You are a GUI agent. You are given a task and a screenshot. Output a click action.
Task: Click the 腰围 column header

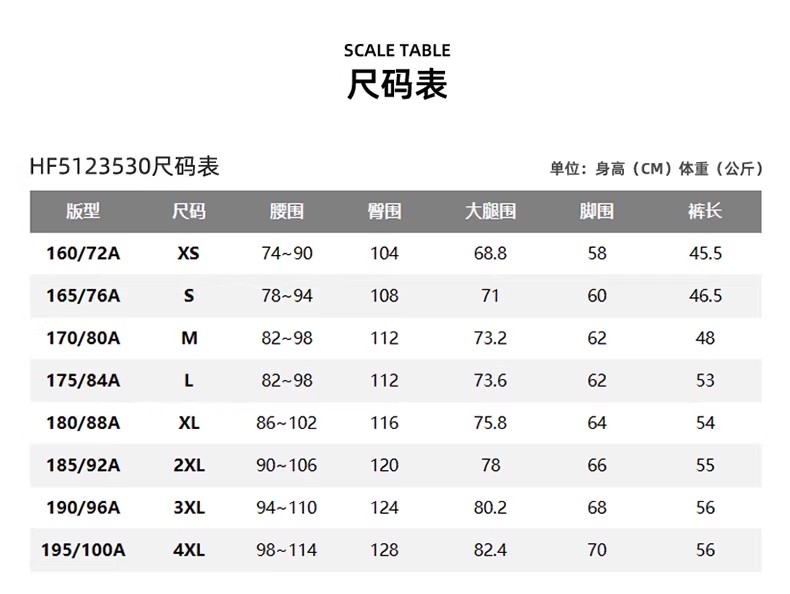click(x=287, y=211)
